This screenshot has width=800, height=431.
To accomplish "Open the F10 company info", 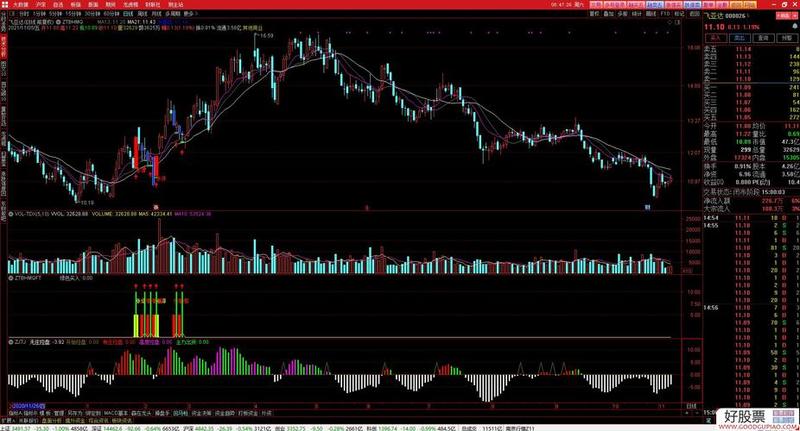I will [x=665, y=14].
